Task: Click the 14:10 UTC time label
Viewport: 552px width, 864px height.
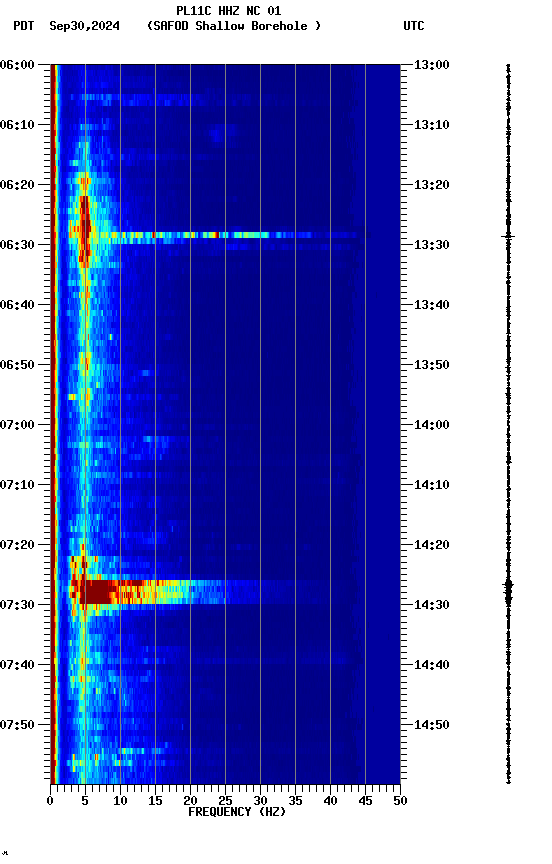Action: pyautogui.click(x=432, y=485)
